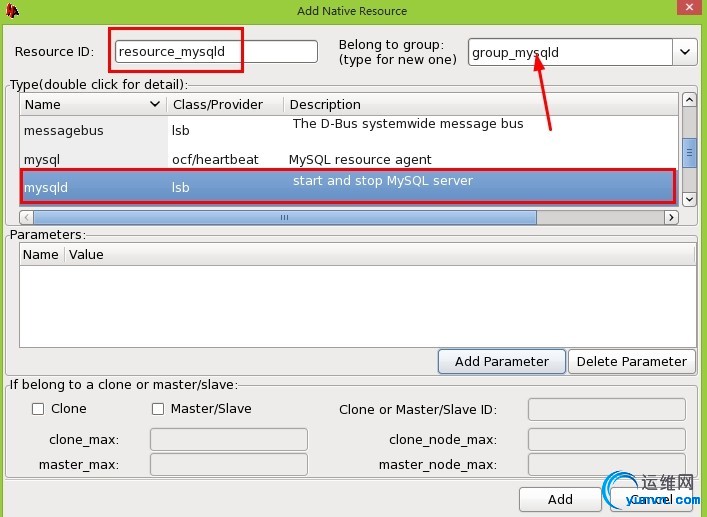Click the Add button

pos(560,499)
